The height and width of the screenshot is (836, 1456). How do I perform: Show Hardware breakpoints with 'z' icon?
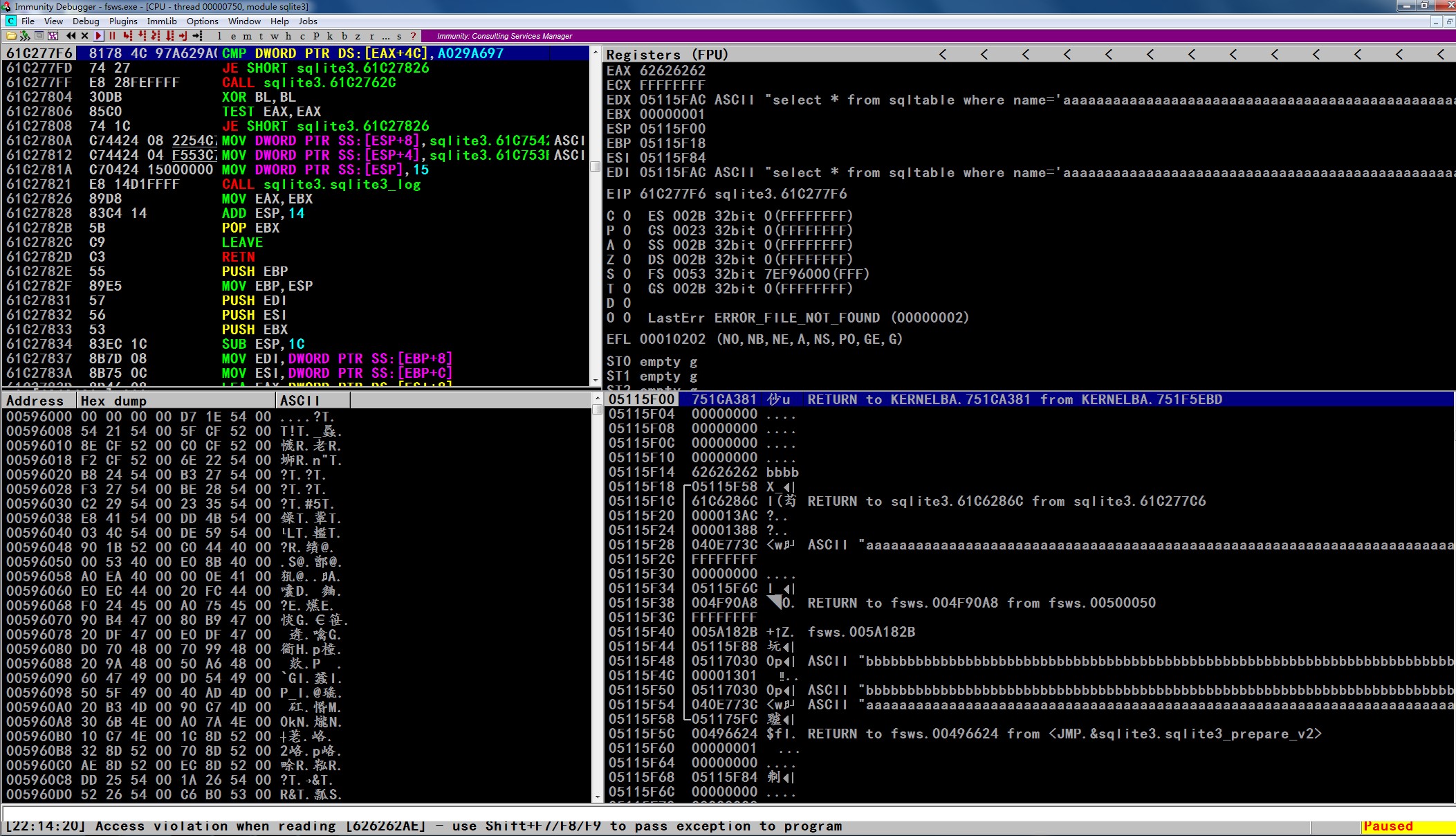point(358,36)
